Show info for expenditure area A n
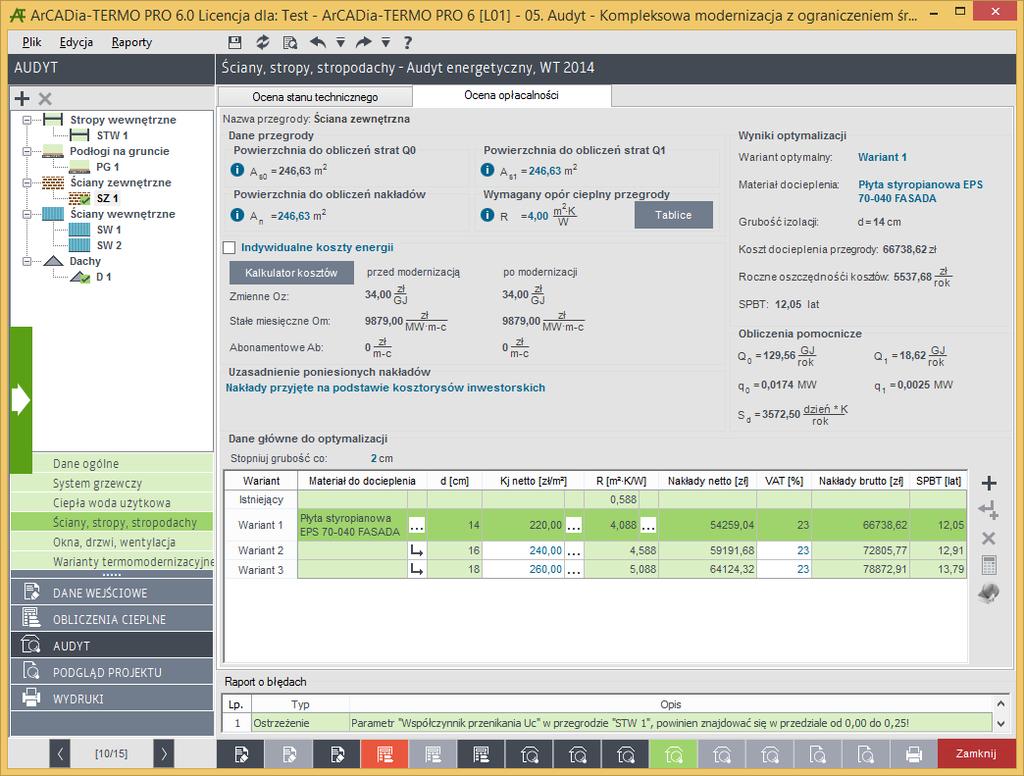The height and width of the screenshot is (776, 1024). tap(237, 215)
